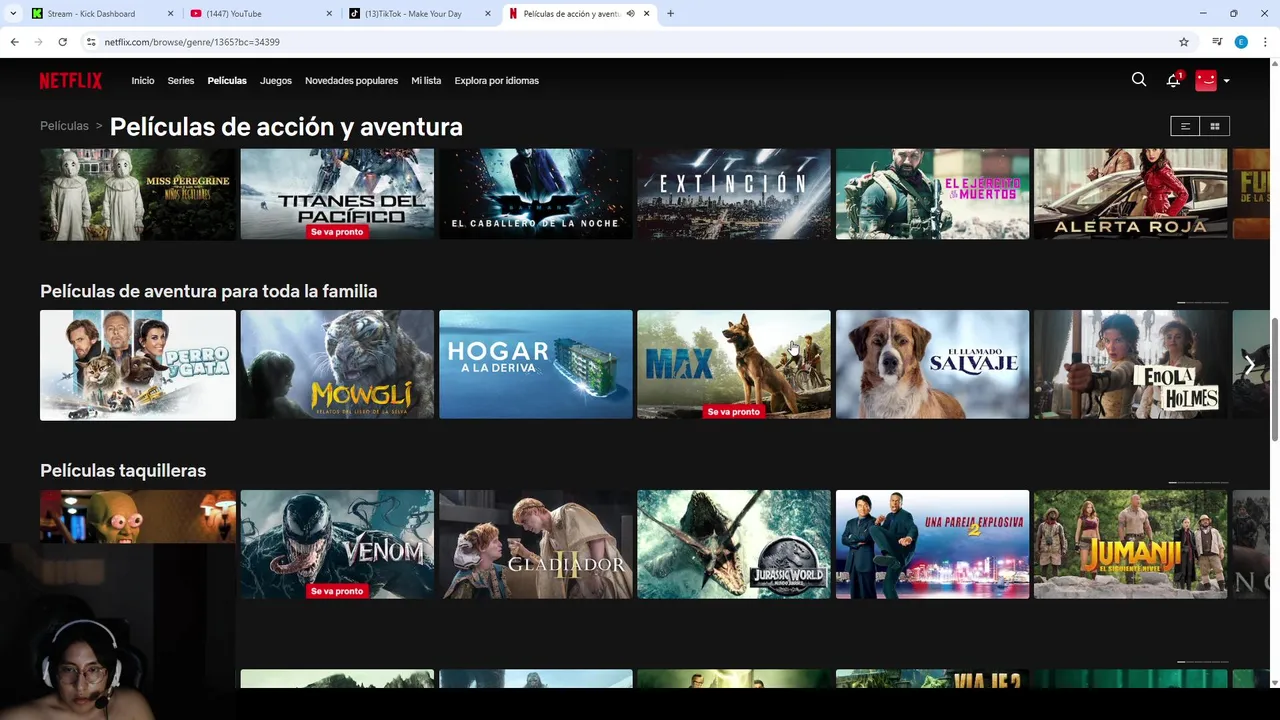
Task: Open Una Pareja Explosiva 2 thumbnail
Action: 932,544
